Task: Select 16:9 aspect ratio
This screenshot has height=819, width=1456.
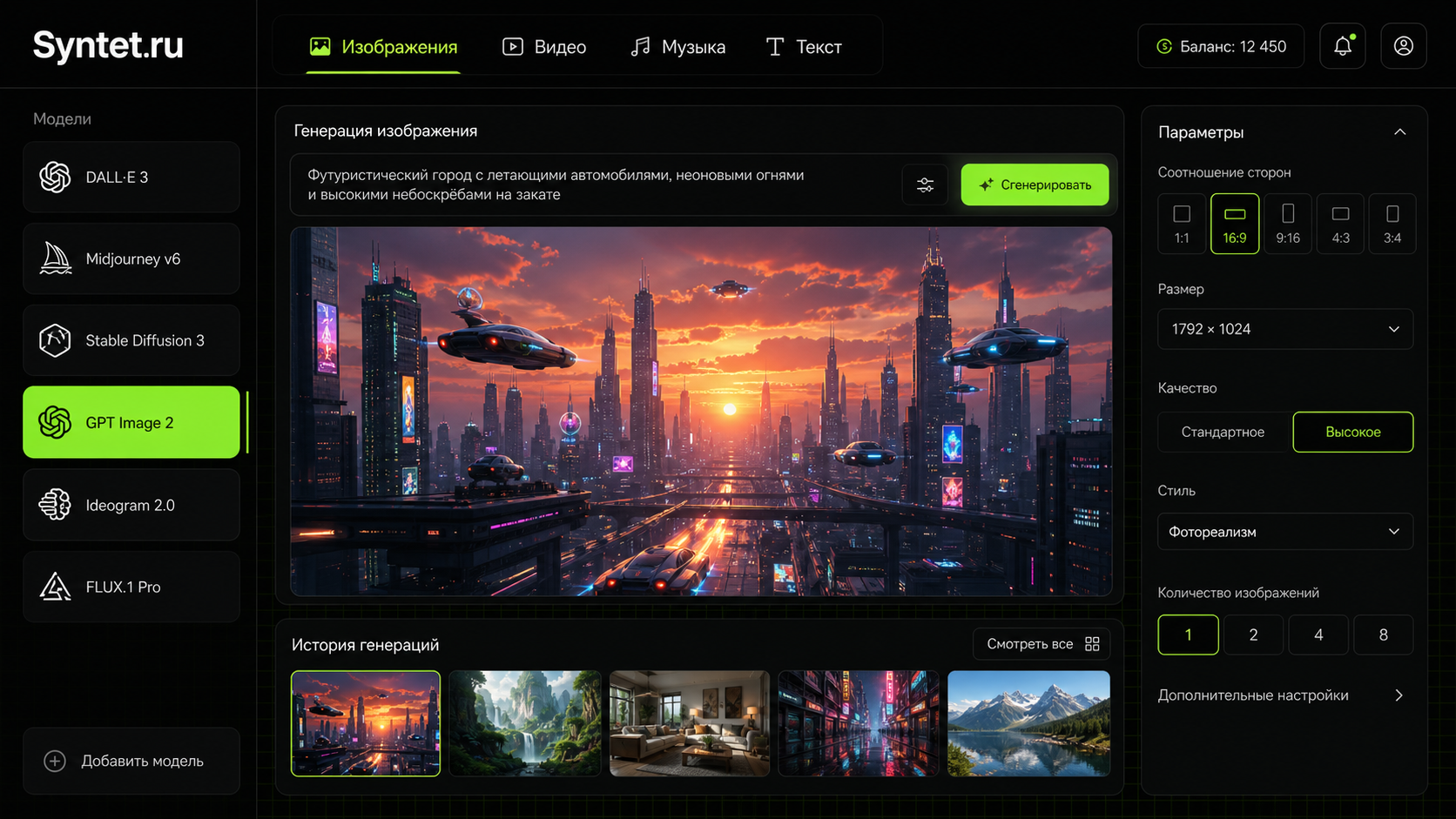Action: click(1235, 224)
